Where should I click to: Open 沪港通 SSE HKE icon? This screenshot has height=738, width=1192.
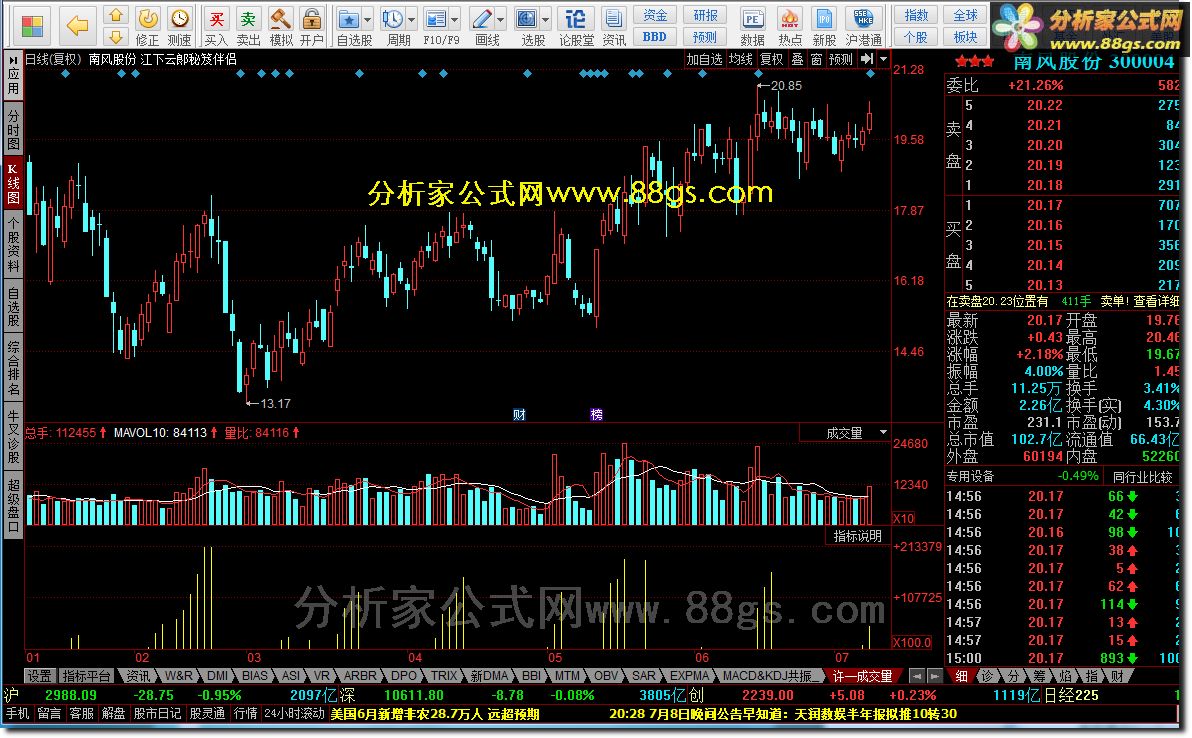864,27
